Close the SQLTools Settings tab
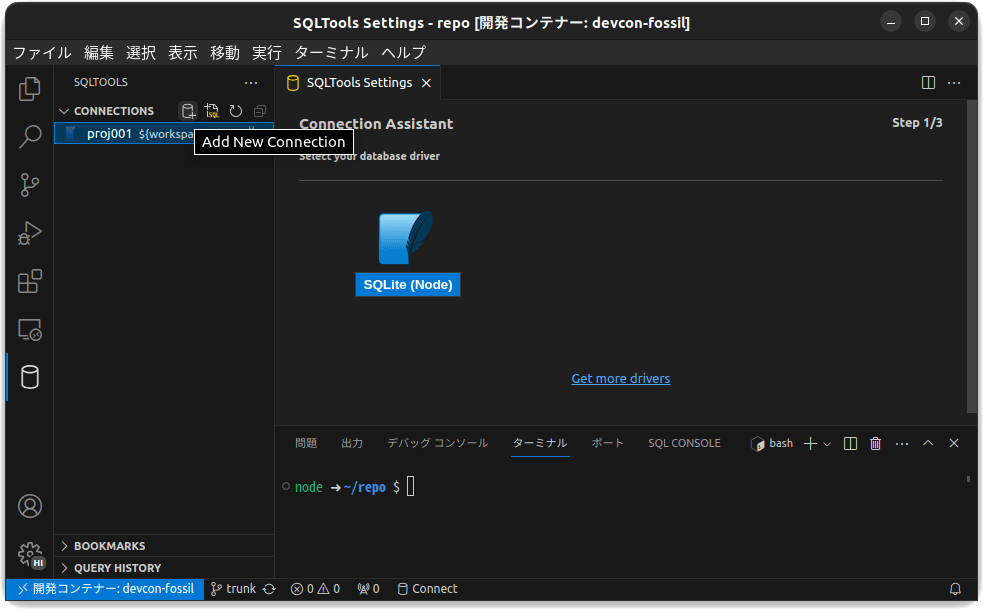Image resolution: width=983 pixels, height=609 pixels. [x=426, y=83]
